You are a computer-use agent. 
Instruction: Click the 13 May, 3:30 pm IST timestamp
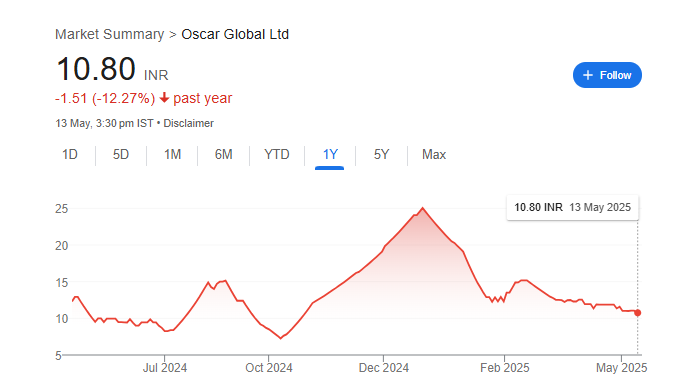coord(104,123)
